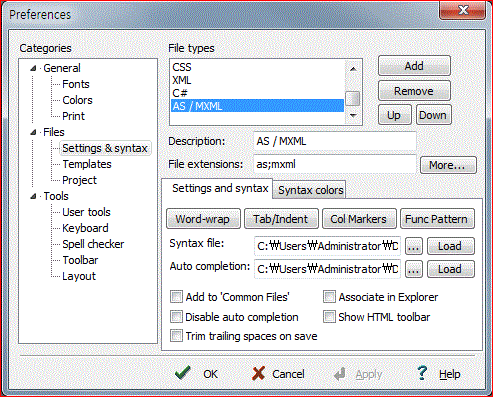
Task: Toggle Disable auto completion checkbox
Action: pos(176,317)
